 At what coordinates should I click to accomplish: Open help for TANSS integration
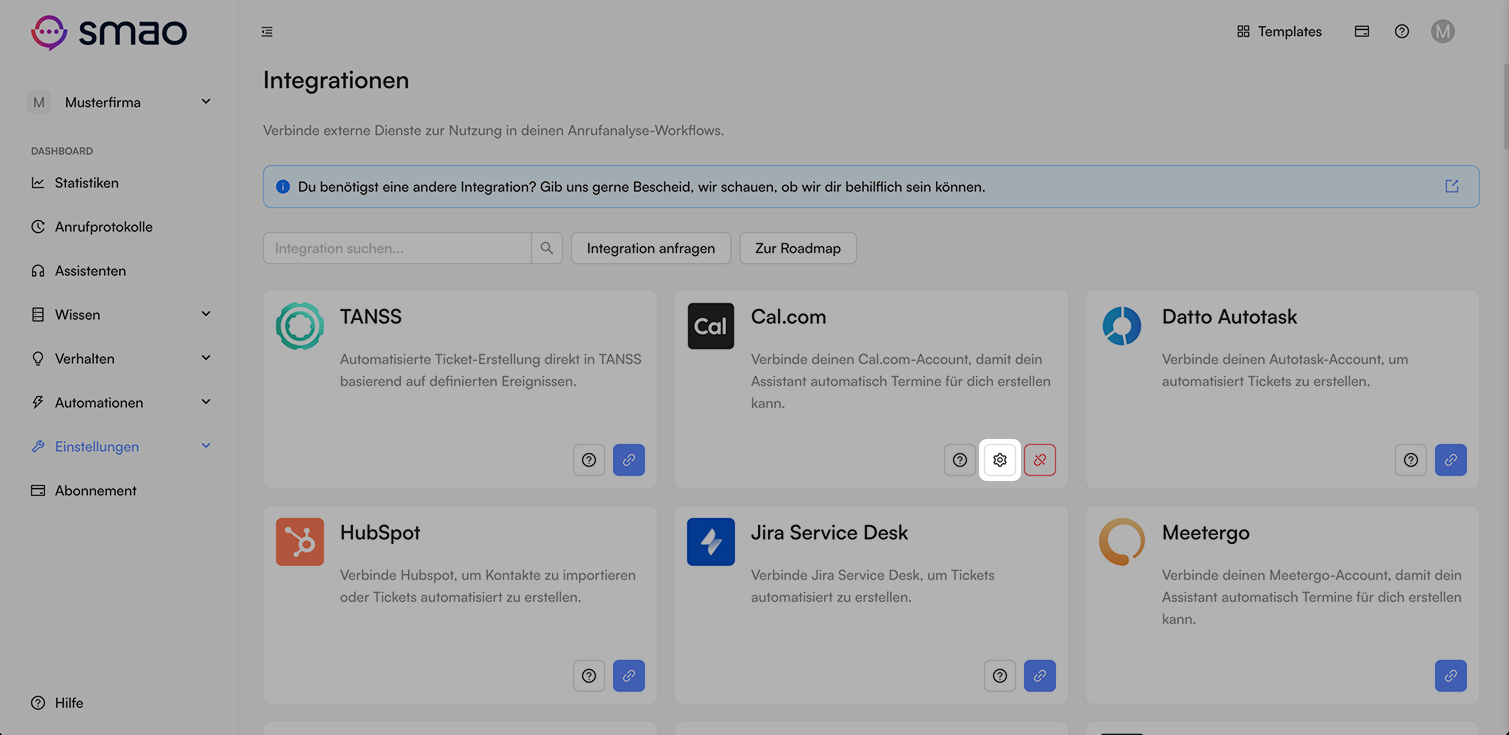pyautogui.click(x=589, y=460)
